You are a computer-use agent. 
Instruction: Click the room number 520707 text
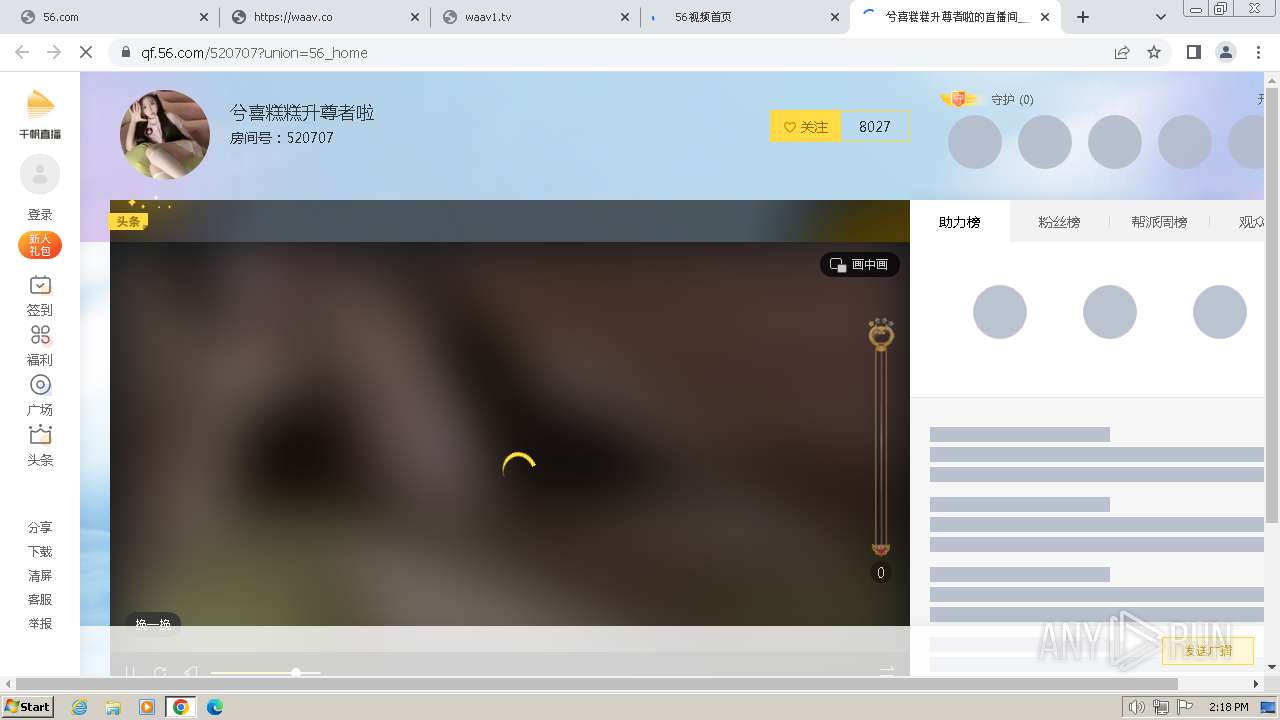click(310, 138)
